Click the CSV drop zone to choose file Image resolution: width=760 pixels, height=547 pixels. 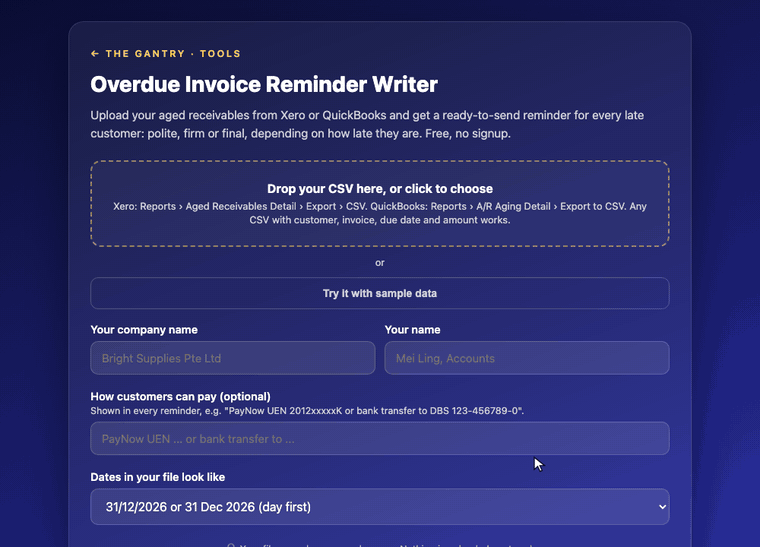380,203
